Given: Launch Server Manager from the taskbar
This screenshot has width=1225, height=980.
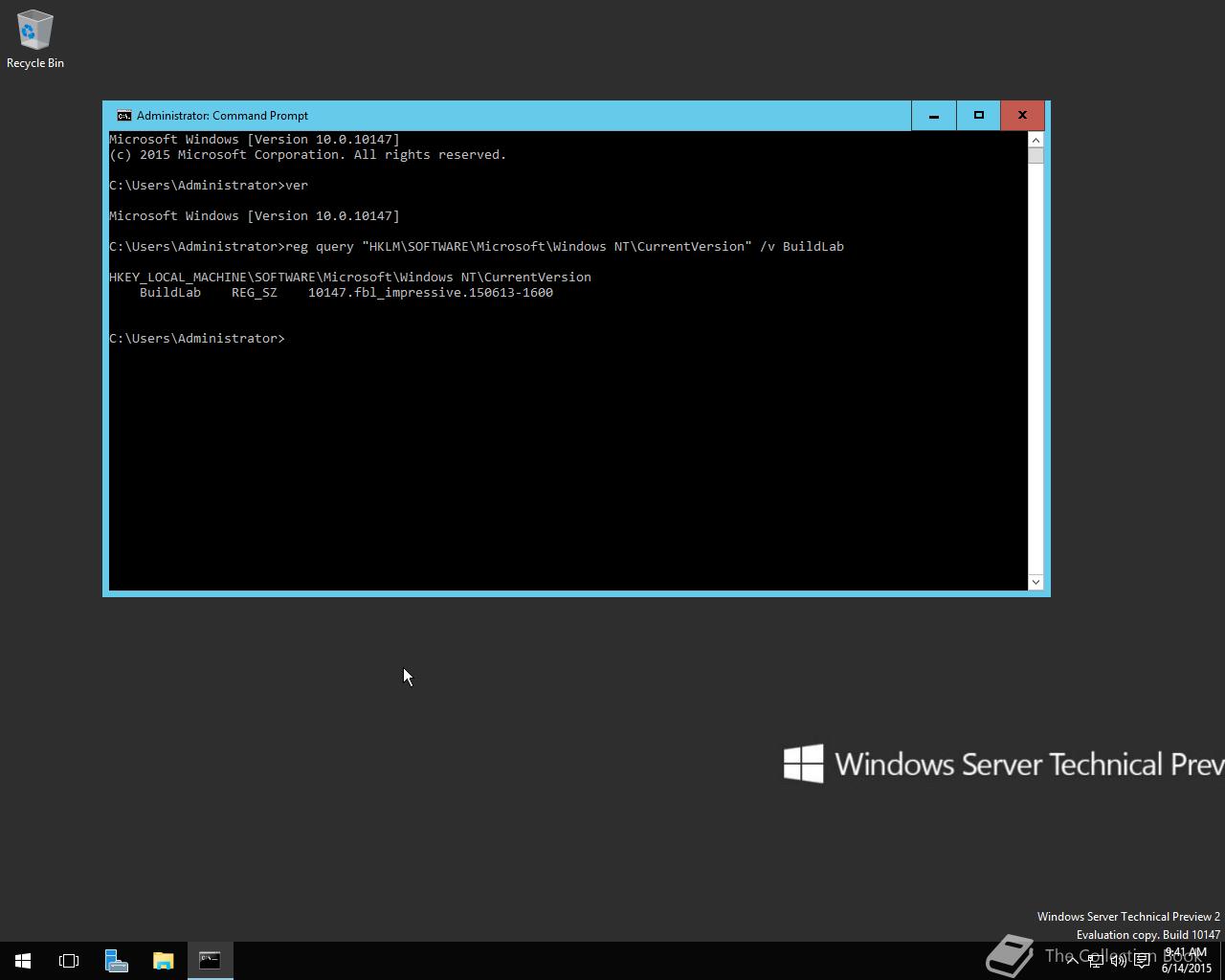Looking at the screenshot, I should (x=116, y=961).
